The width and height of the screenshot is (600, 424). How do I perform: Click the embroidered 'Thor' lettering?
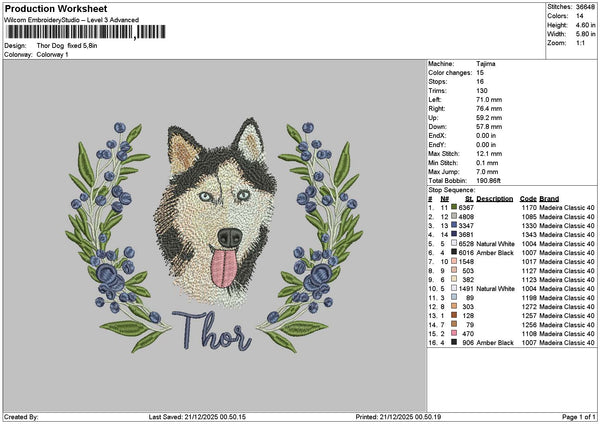[x=212, y=331]
